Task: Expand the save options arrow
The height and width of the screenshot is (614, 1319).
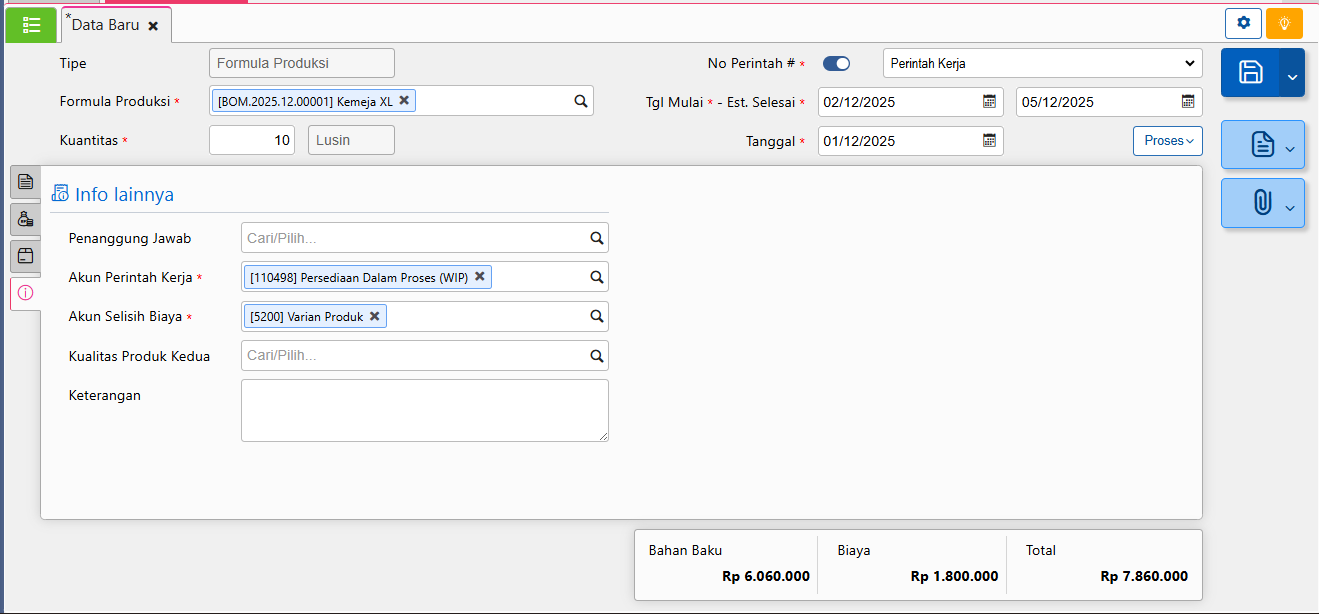Action: coord(1292,76)
